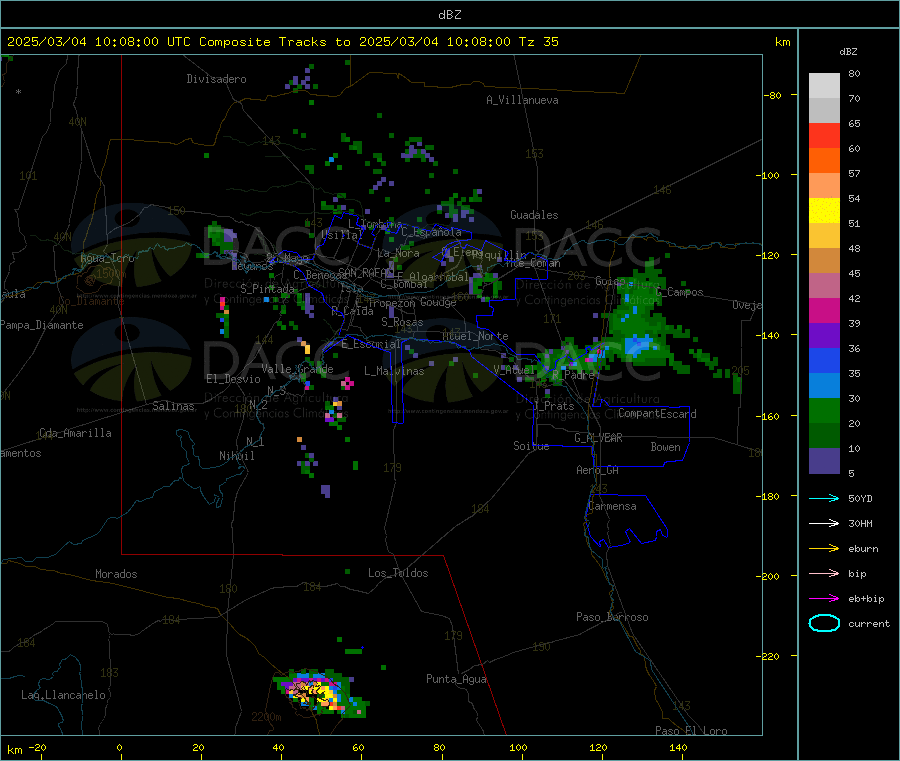Image resolution: width=900 pixels, height=761 pixels.
Task: Click the 'J_Prats' map label
Action: [554, 406]
